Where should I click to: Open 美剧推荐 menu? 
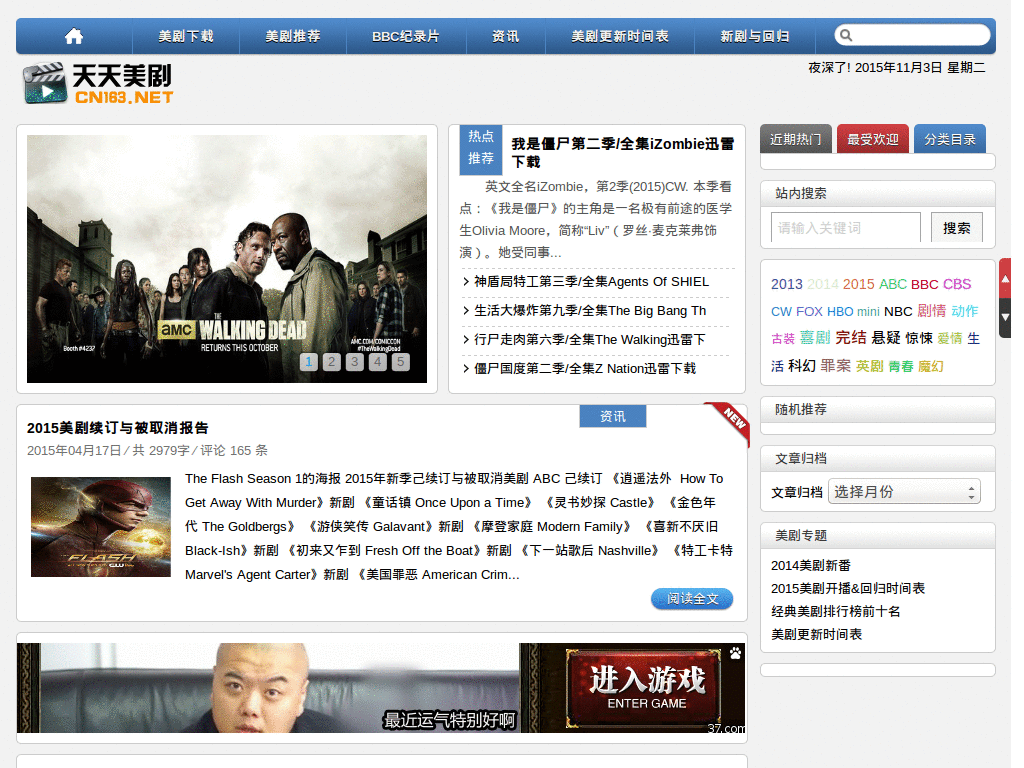[x=293, y=37]
